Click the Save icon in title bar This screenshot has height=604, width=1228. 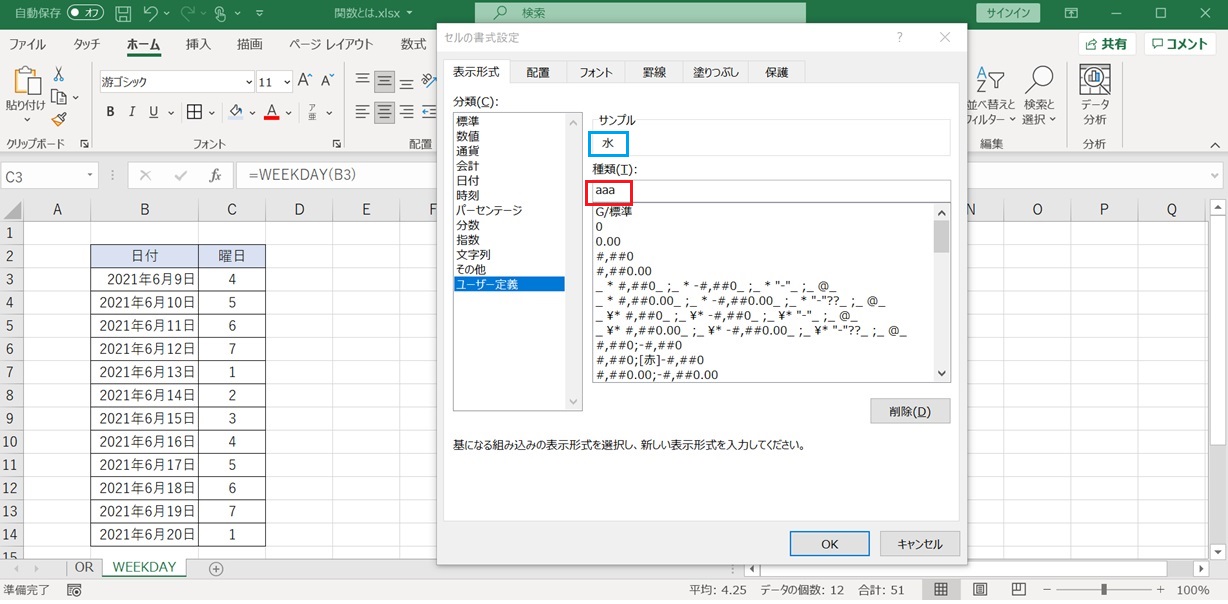[x=123, y=15]
